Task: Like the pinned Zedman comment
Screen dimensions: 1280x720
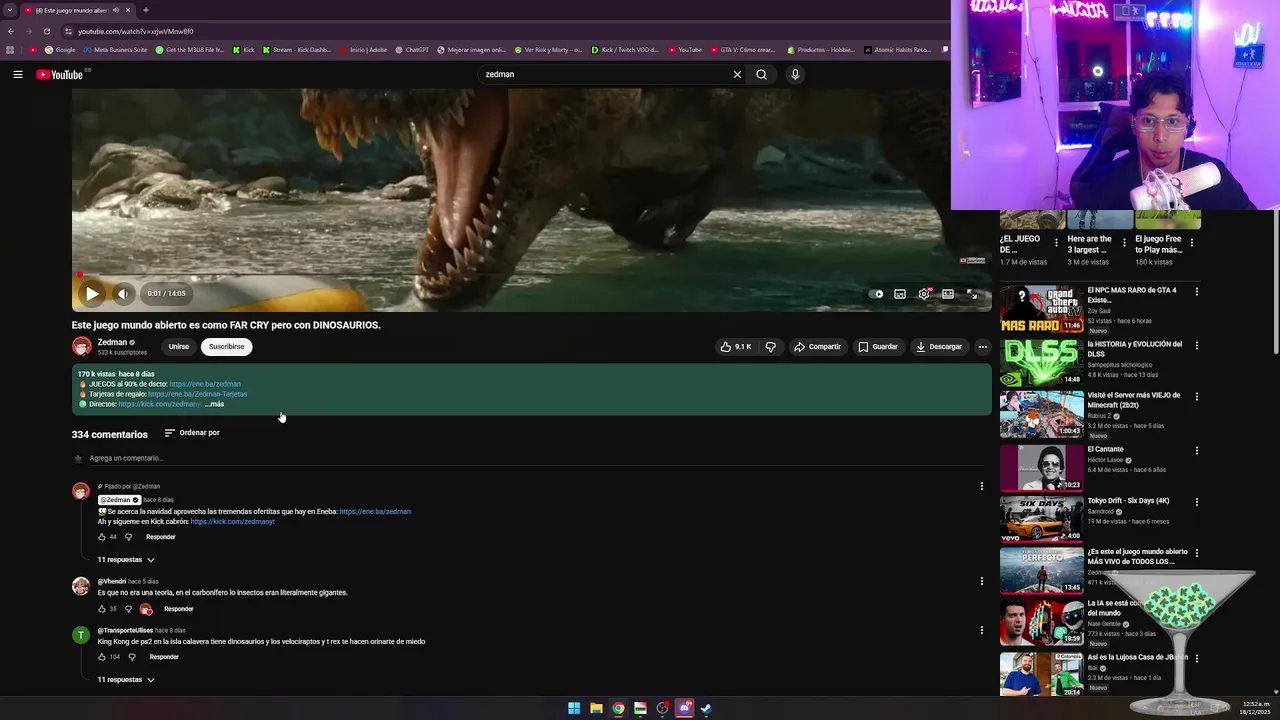Action: [102, 537]
